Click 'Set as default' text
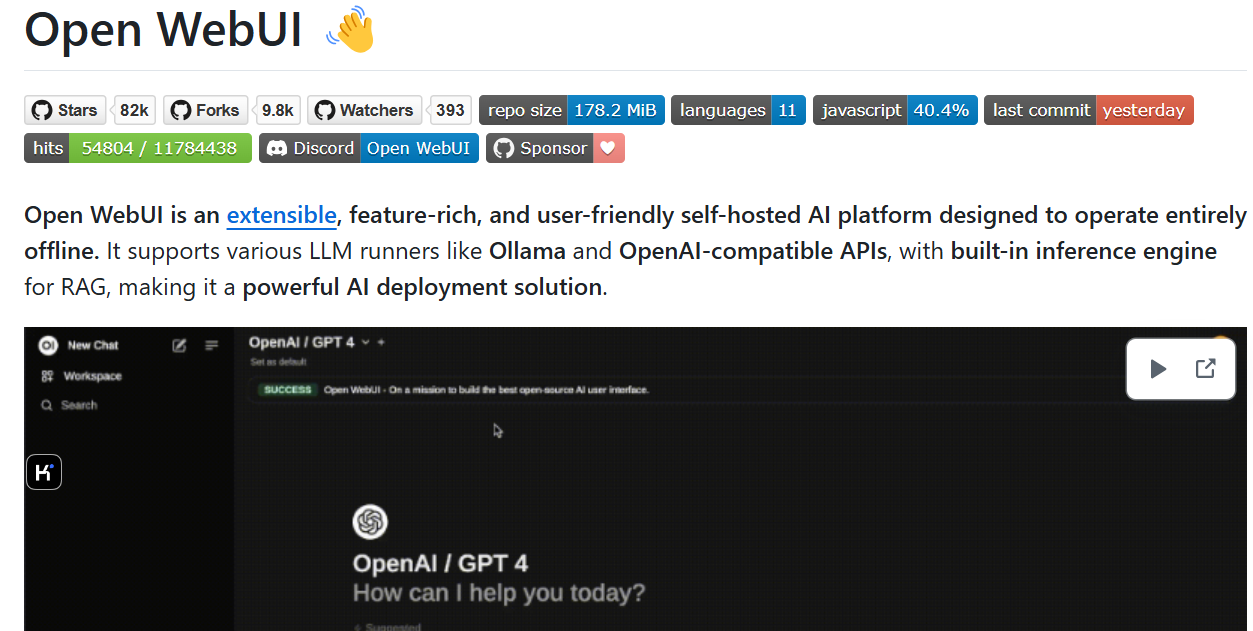This screenshot has width=1253, height=631. coord(277,362)
